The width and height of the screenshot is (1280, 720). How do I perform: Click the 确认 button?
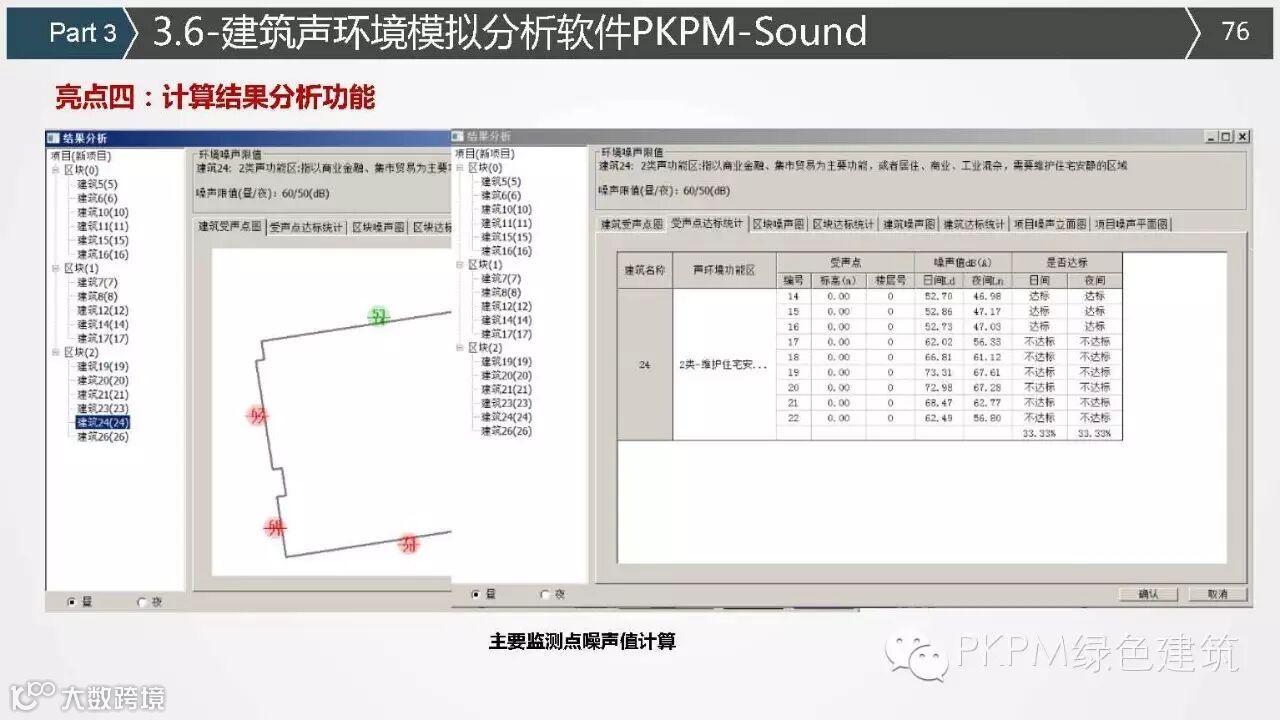[x=1148, y=594]
